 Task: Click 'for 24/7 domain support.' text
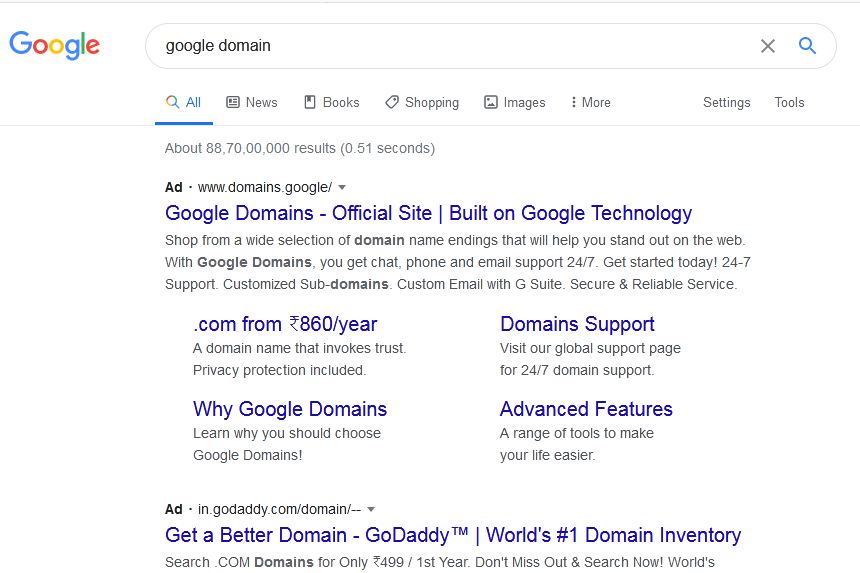pos(577,370)
